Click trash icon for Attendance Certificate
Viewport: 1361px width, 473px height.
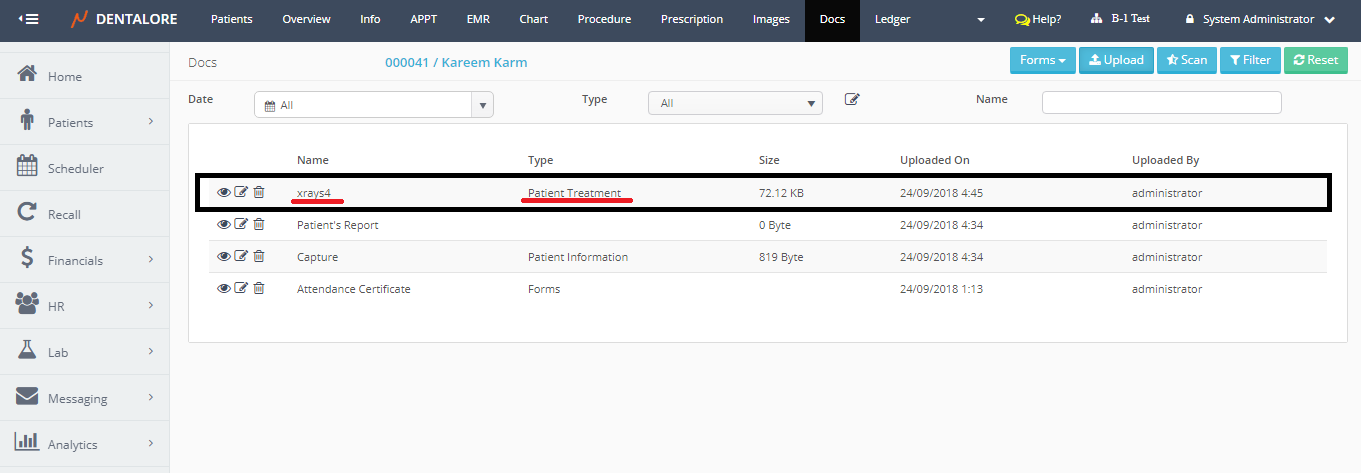tap(259, 289)
